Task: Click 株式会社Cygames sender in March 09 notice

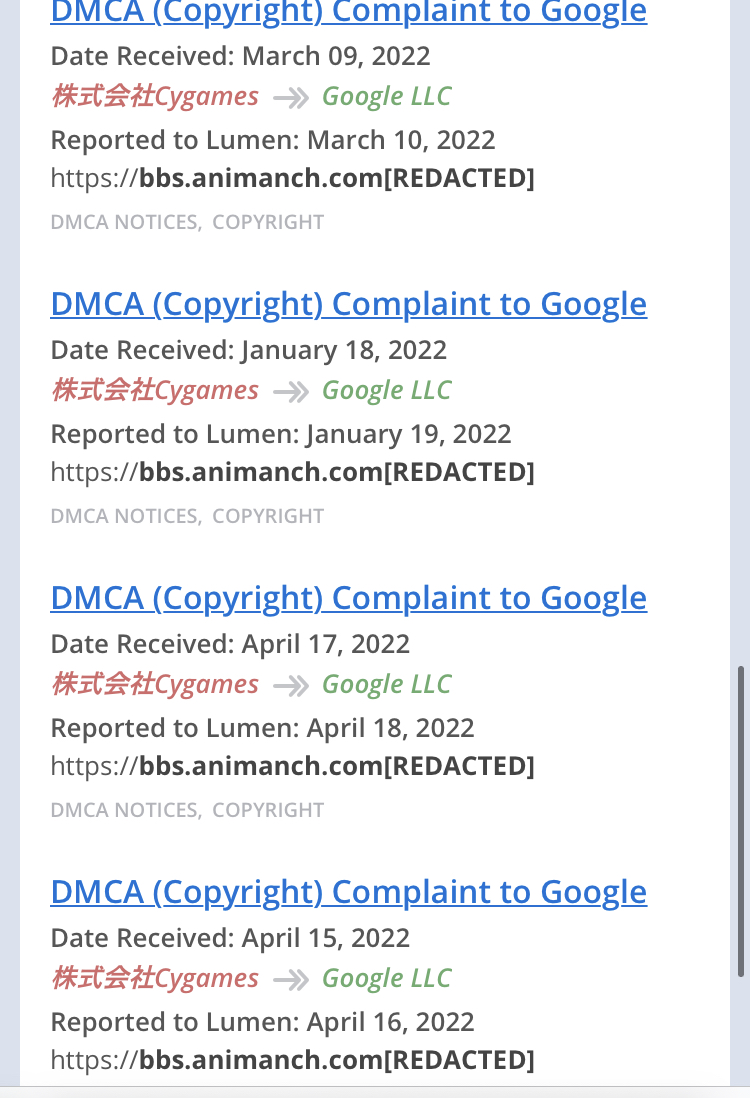Action: 155,96
